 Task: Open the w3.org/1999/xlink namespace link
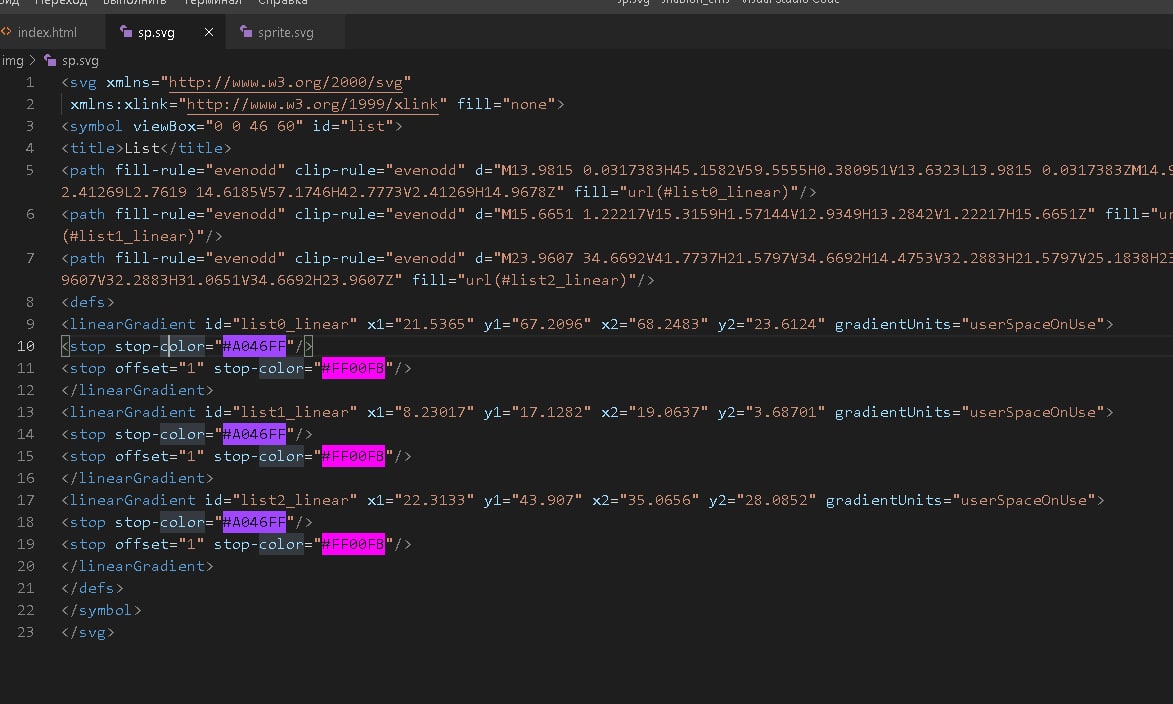312,104
